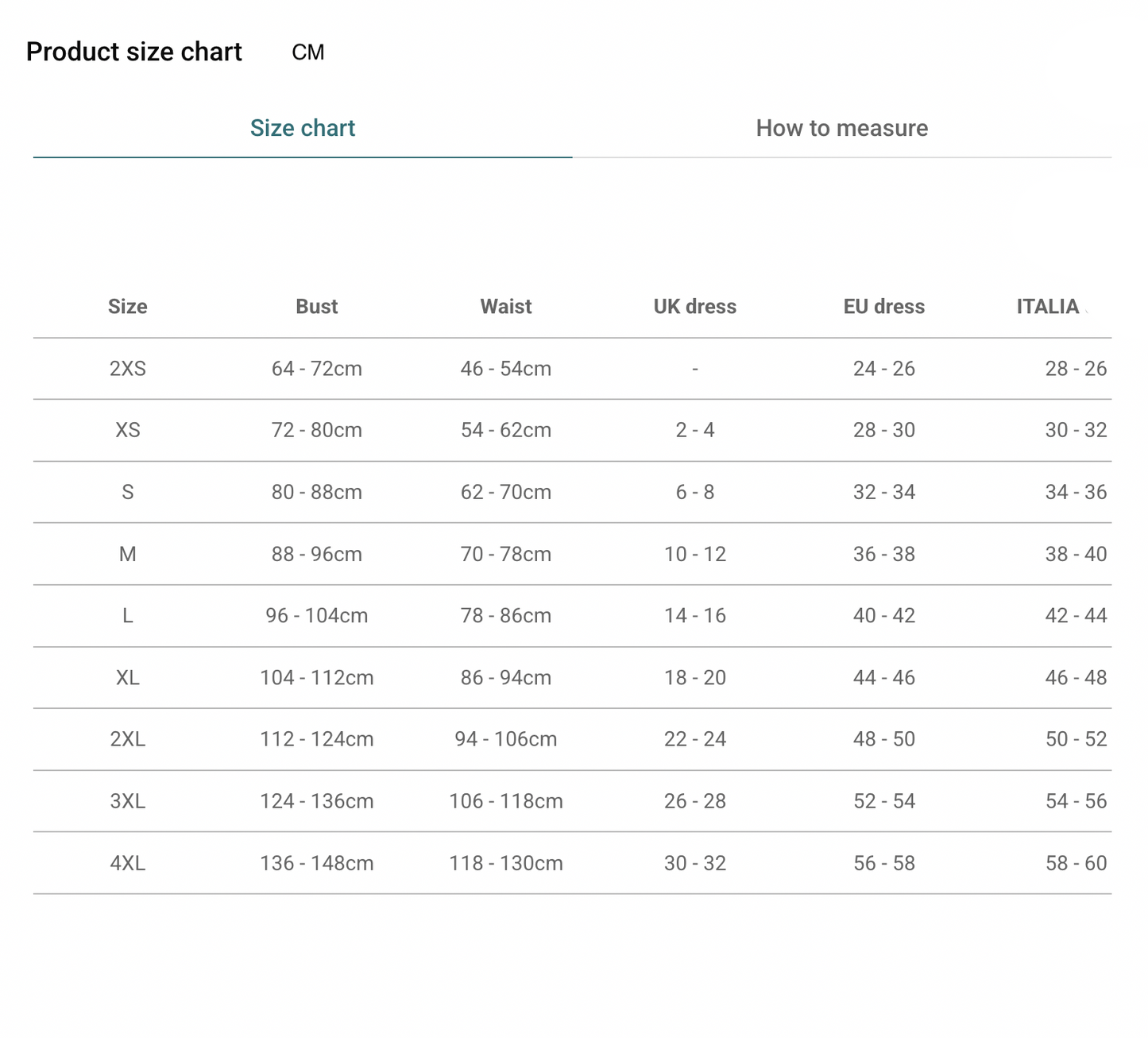This screenshot has width=1148, height=1038.
Task: Select the 2XS size row label
Action: pyautogui.click(x=127, y=369)
